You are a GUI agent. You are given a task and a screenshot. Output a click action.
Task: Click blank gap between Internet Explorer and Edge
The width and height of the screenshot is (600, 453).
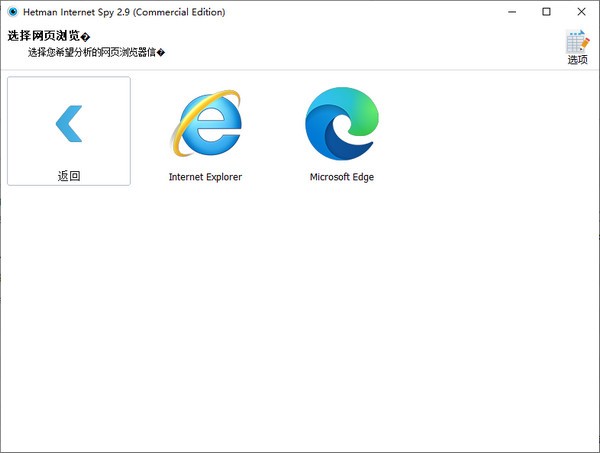[x=273, y=130]
